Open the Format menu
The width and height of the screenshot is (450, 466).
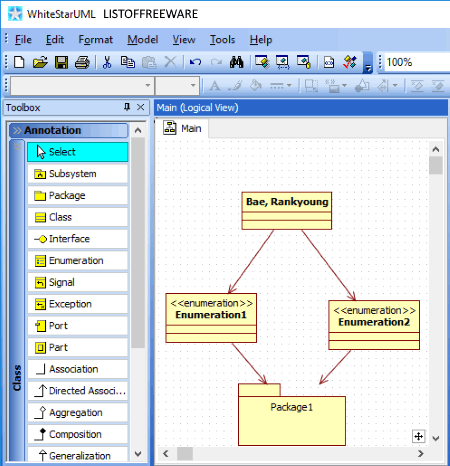[95, 40]
